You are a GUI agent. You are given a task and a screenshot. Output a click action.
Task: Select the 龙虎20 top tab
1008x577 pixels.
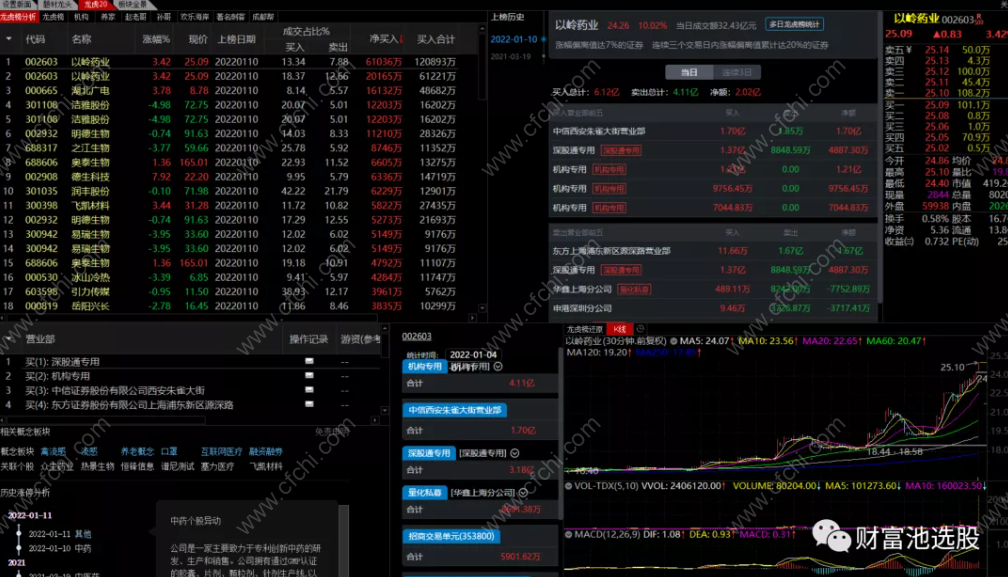(x=95, y=4)
